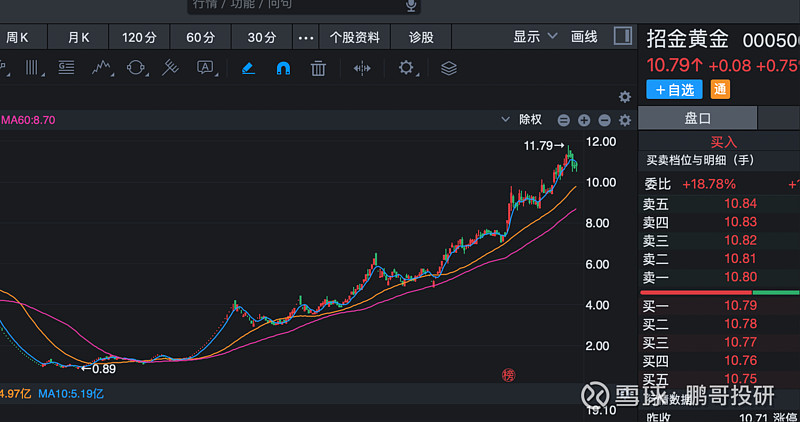Select the 盘口 order book tab

[x=697, y=118]
